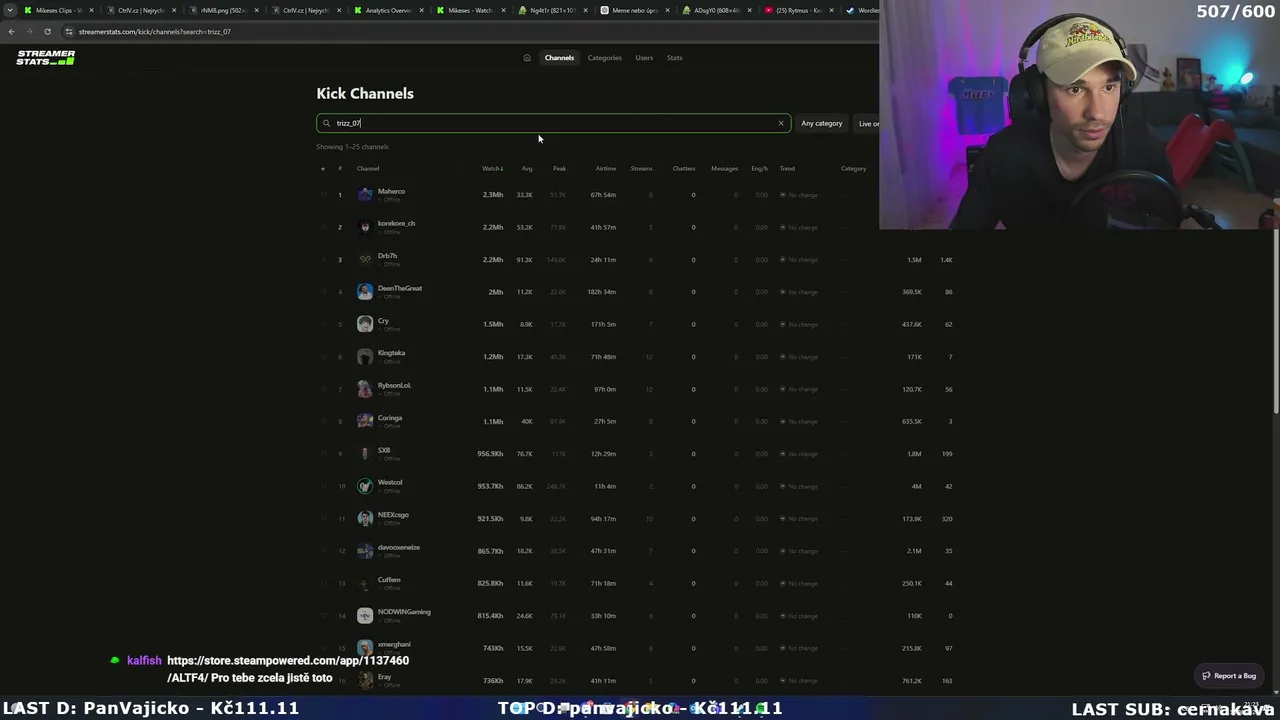The height and width of the screenshot is (720, 1280).
Task: Click the browser address bar URL
Action: [x=155, y=31]
